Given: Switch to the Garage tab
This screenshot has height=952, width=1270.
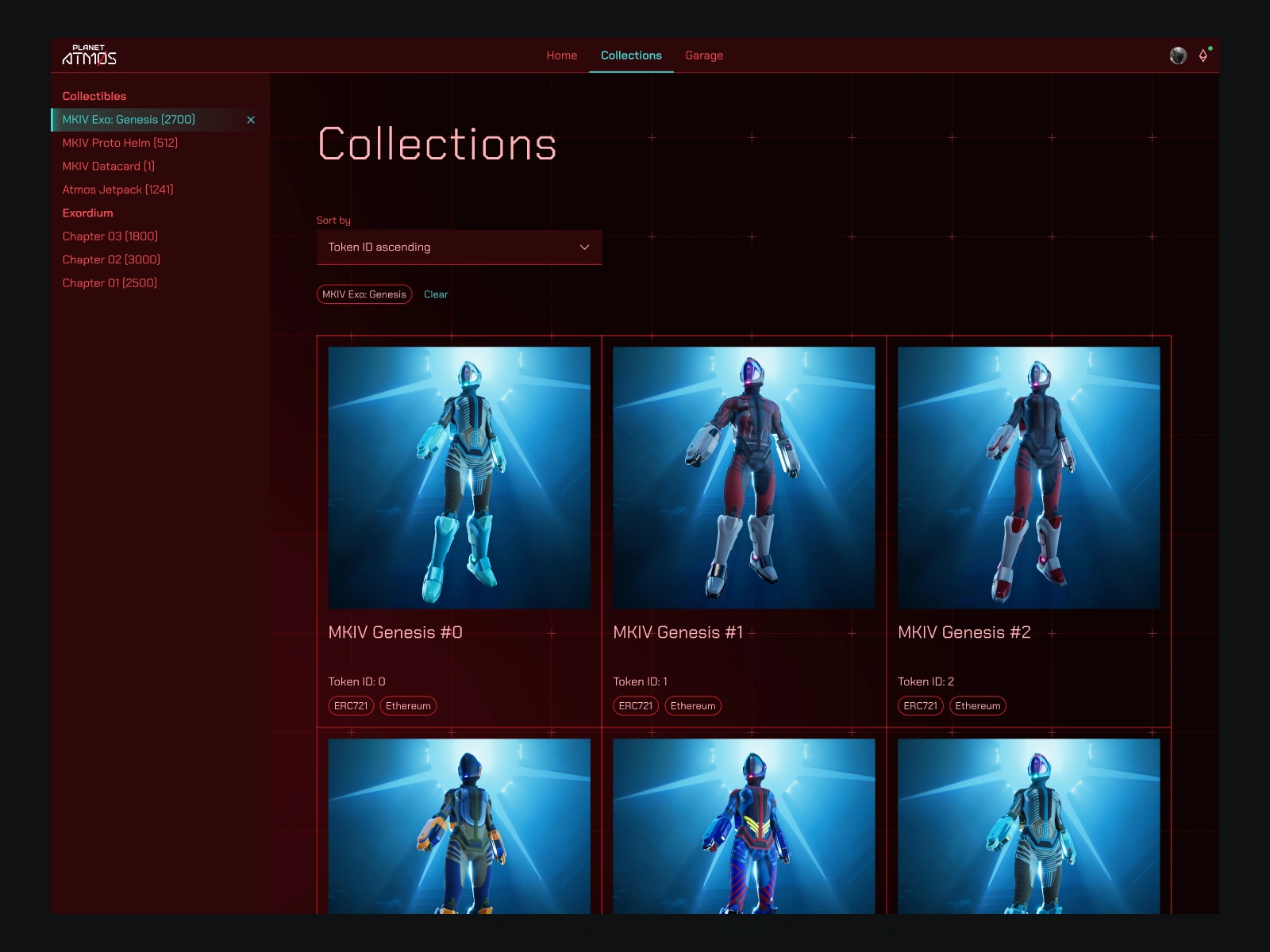Looking at the screenshot, I should pyautogui.click(x=704, y=56).
